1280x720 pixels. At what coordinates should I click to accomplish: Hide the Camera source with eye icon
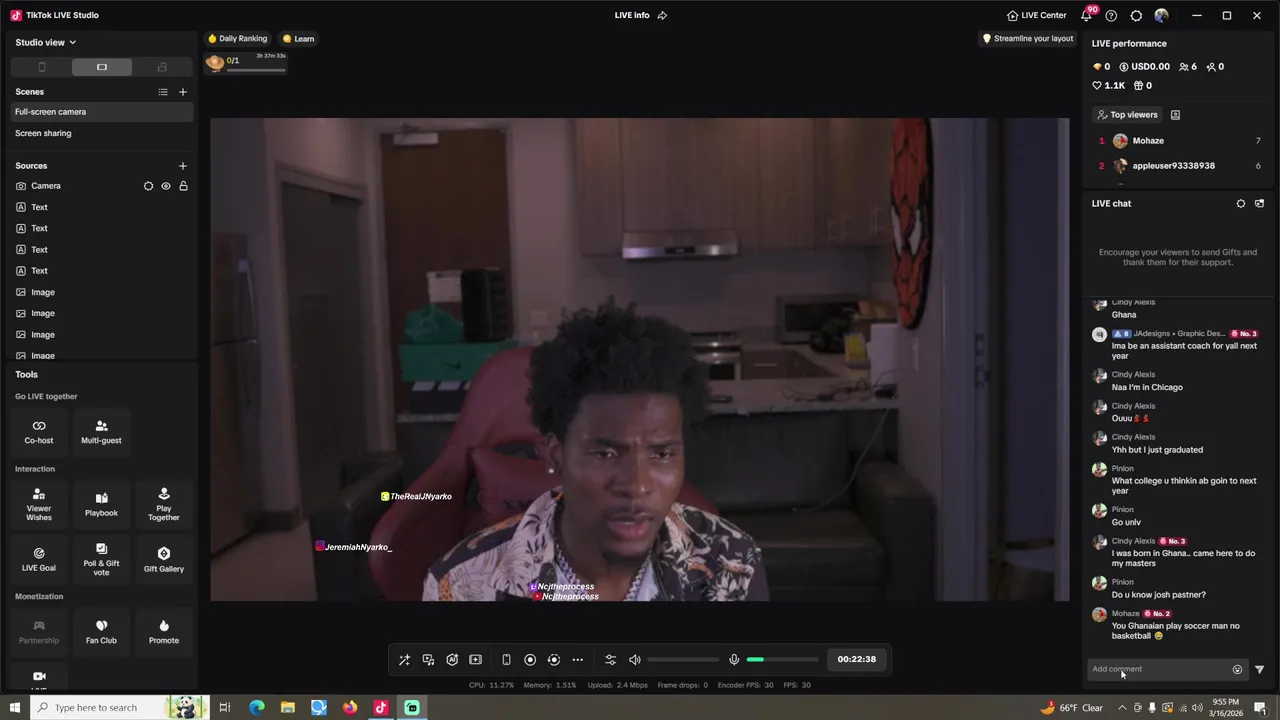166,186
